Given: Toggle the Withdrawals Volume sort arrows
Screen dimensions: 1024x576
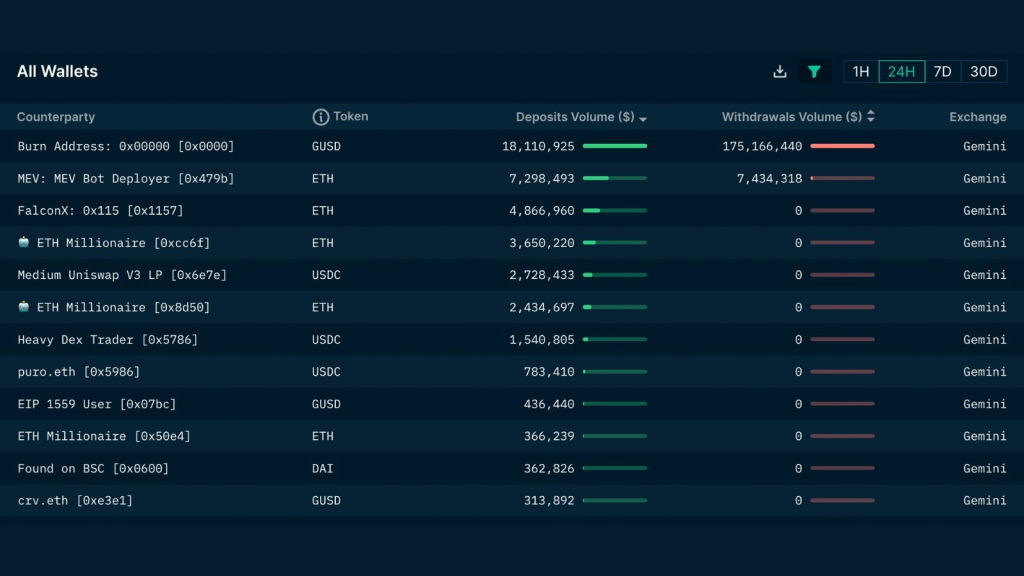Looking at the screenshot, I should 871,116.
